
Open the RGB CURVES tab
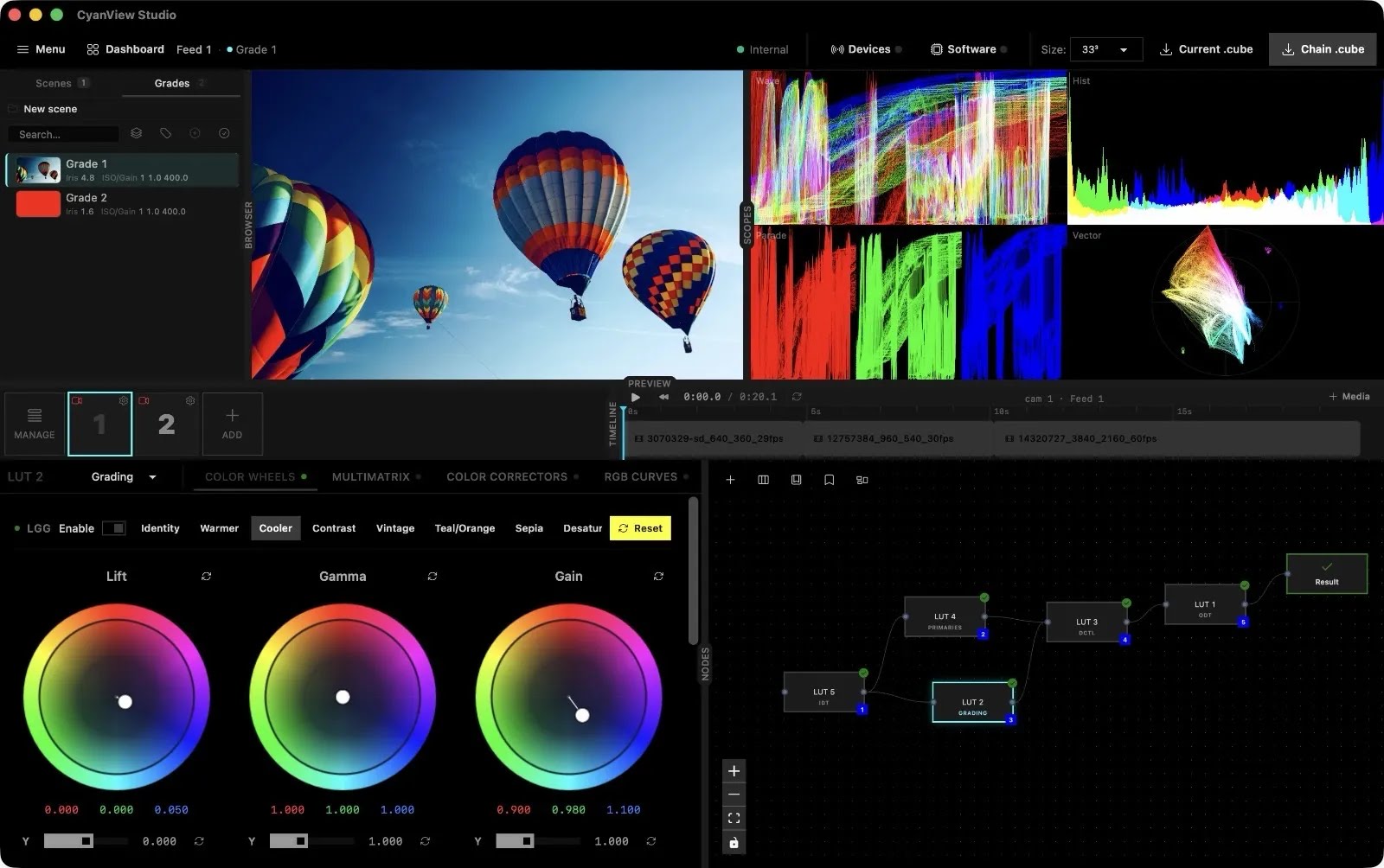(x=646, y=476)
